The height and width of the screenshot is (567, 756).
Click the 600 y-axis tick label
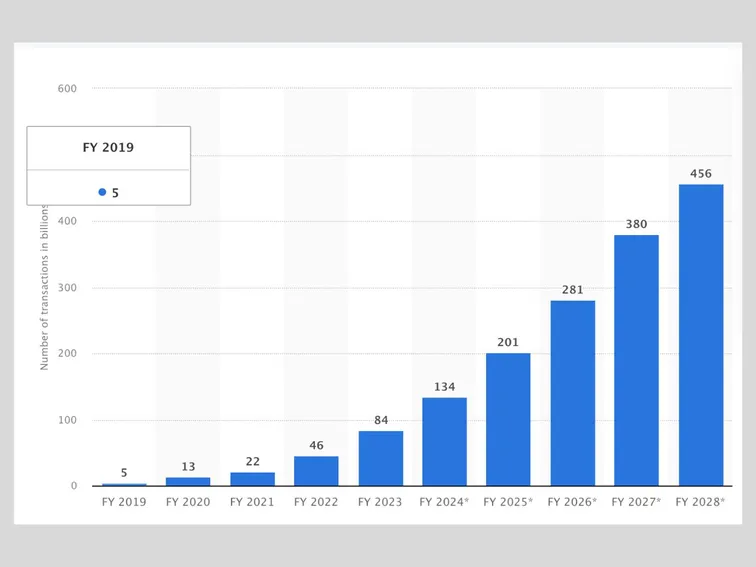pyautogui.click(x=67, y=89)
